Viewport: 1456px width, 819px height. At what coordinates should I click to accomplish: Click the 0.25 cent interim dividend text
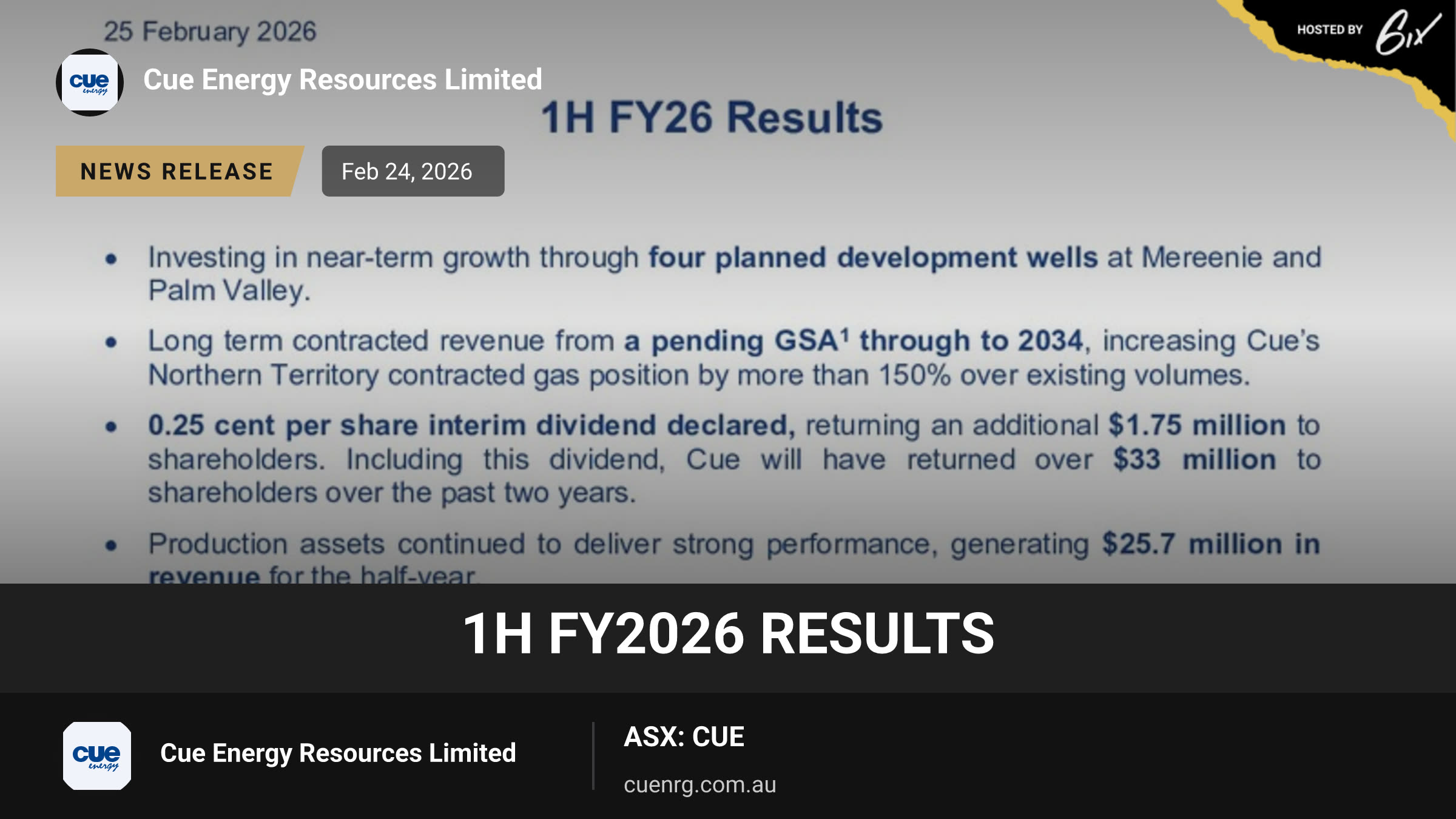[471, 425]
